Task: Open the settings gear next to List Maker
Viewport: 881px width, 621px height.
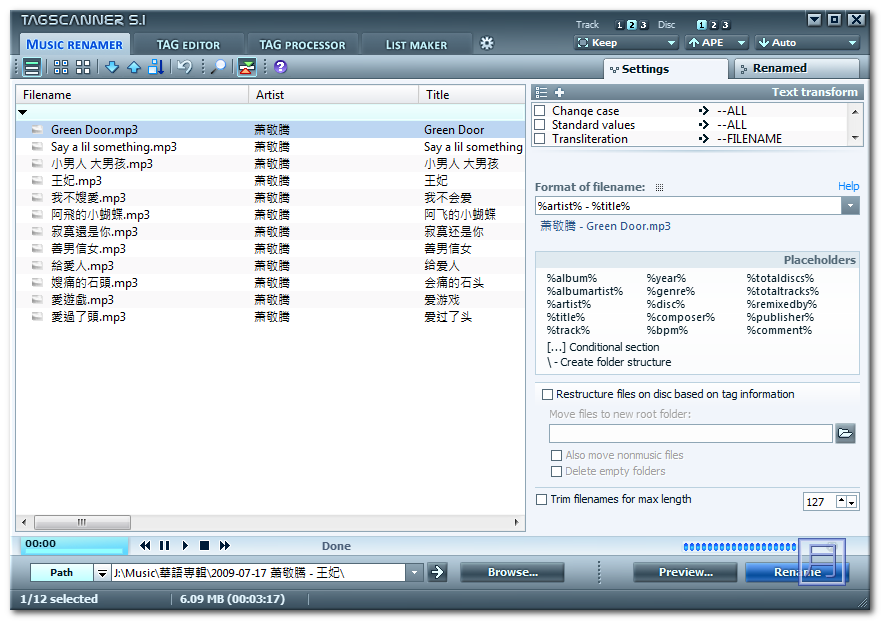Action: [487, 43]
